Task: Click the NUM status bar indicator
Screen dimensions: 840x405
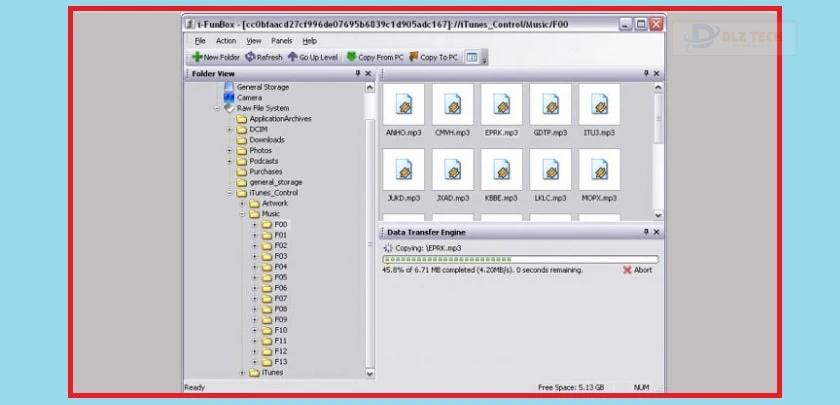Action: click(x=641, y=387)
